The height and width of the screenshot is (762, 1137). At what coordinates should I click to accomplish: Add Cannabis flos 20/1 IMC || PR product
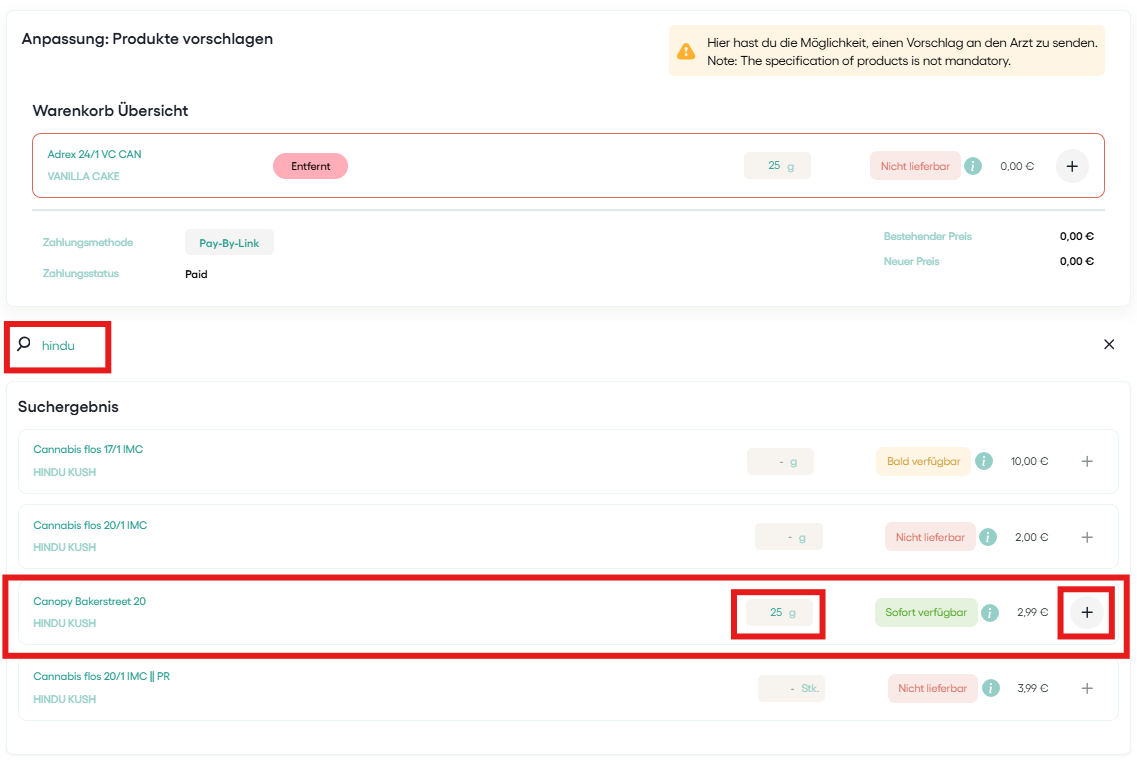(1087, 688)
